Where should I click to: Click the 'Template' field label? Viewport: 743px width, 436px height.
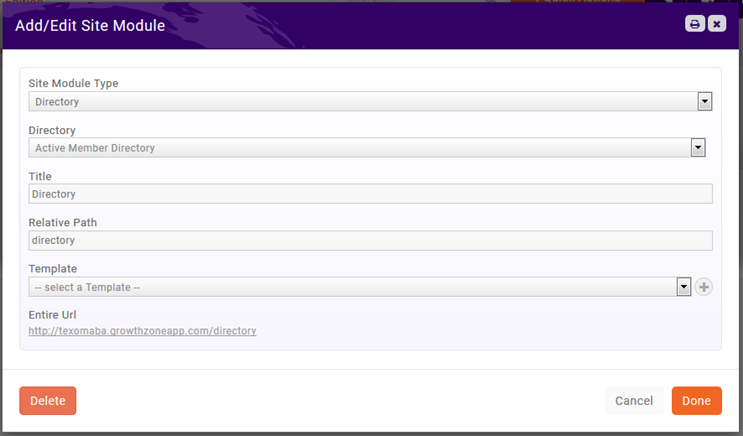pos(52,269)
